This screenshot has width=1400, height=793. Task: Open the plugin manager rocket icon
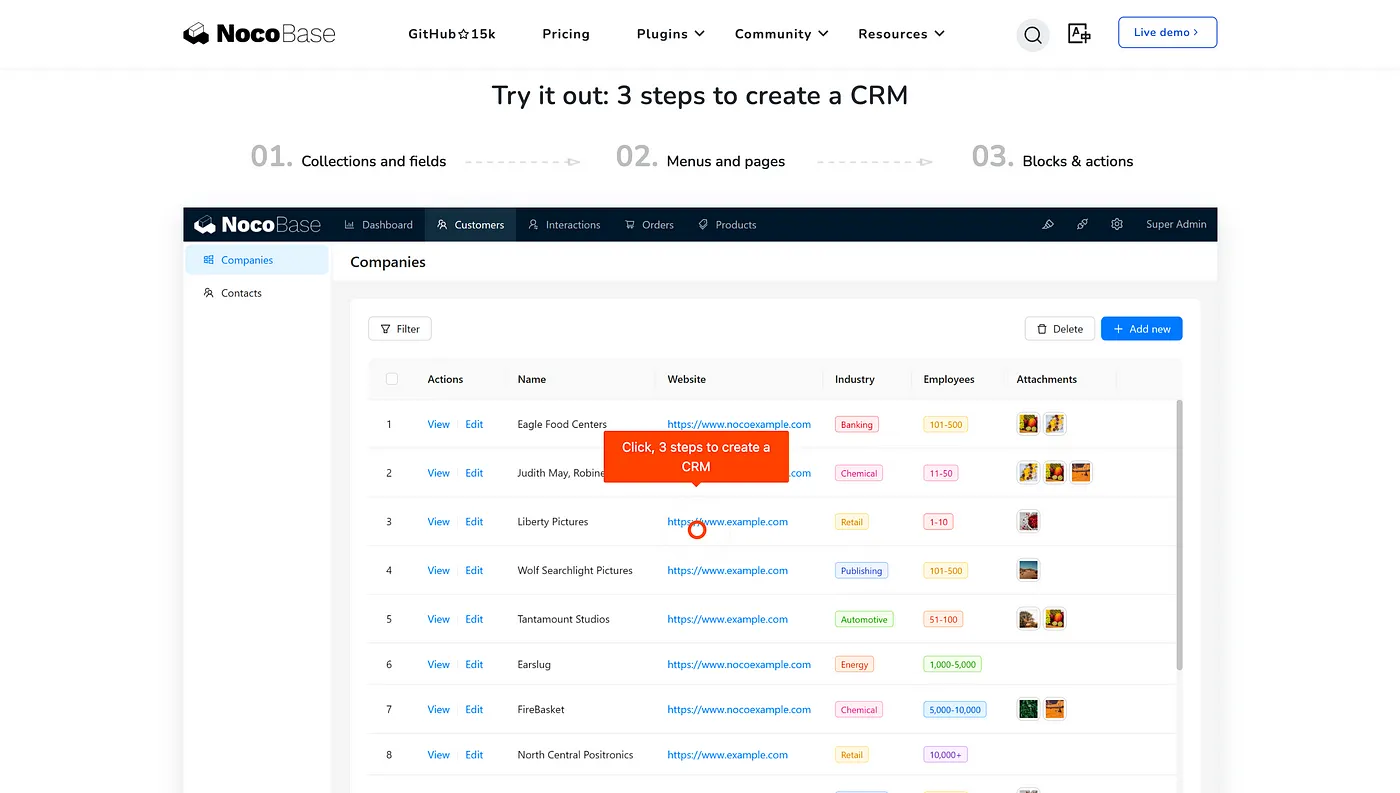point(1082,225)
